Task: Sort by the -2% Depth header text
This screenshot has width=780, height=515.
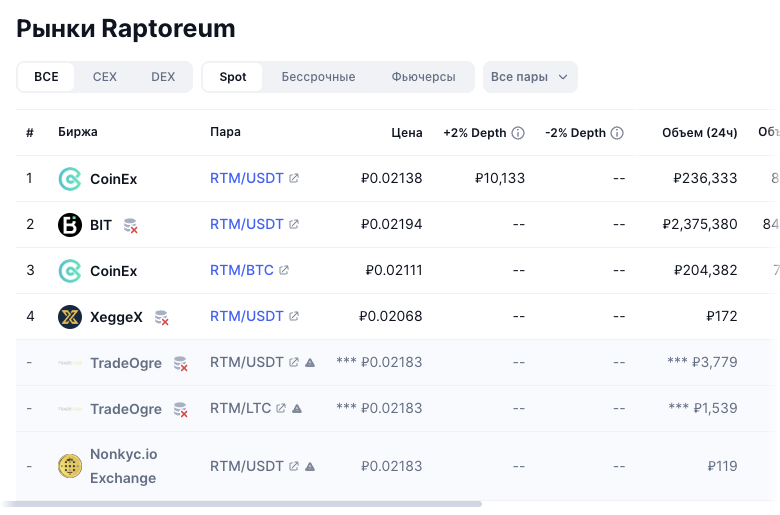Action: pyautogui.click(x=576, y=133)
